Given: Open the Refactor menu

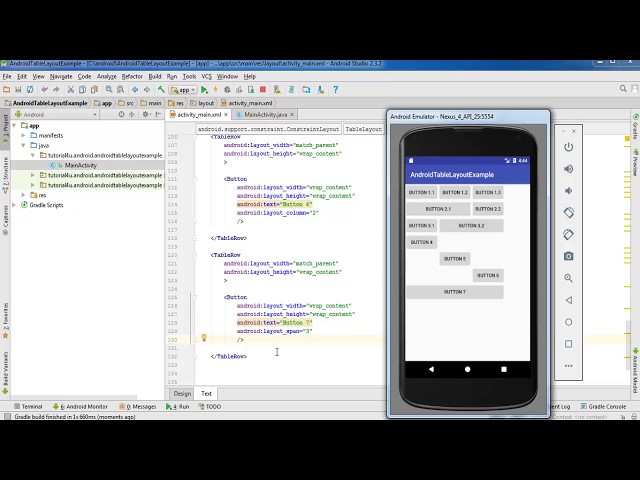Looking at the screenshot, I should coord(132,76).
